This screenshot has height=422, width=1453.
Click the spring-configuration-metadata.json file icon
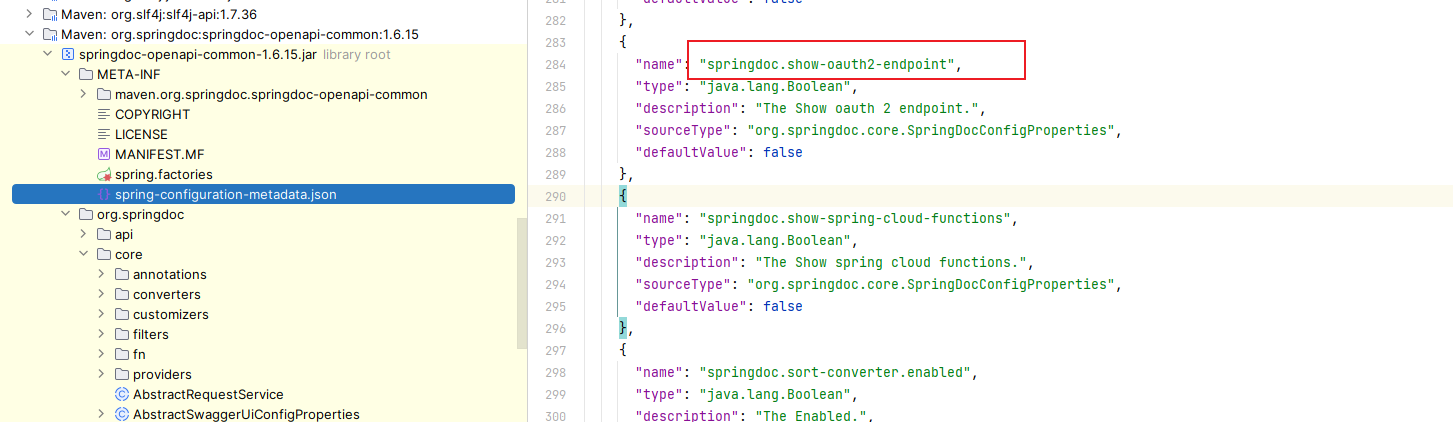pyautogui.click(x=104, y=194)
